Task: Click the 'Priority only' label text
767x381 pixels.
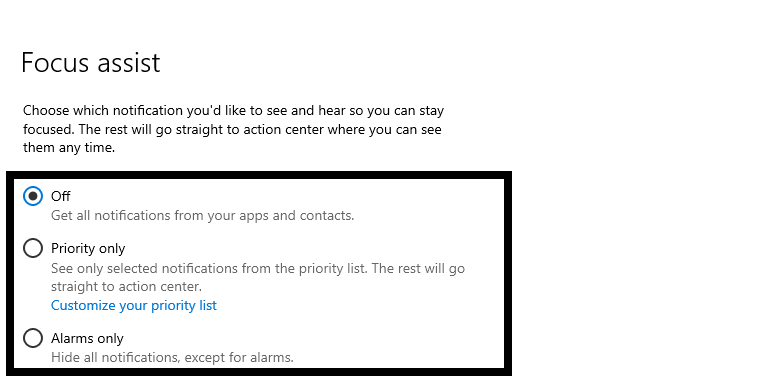Action: [x=88, y=249]
